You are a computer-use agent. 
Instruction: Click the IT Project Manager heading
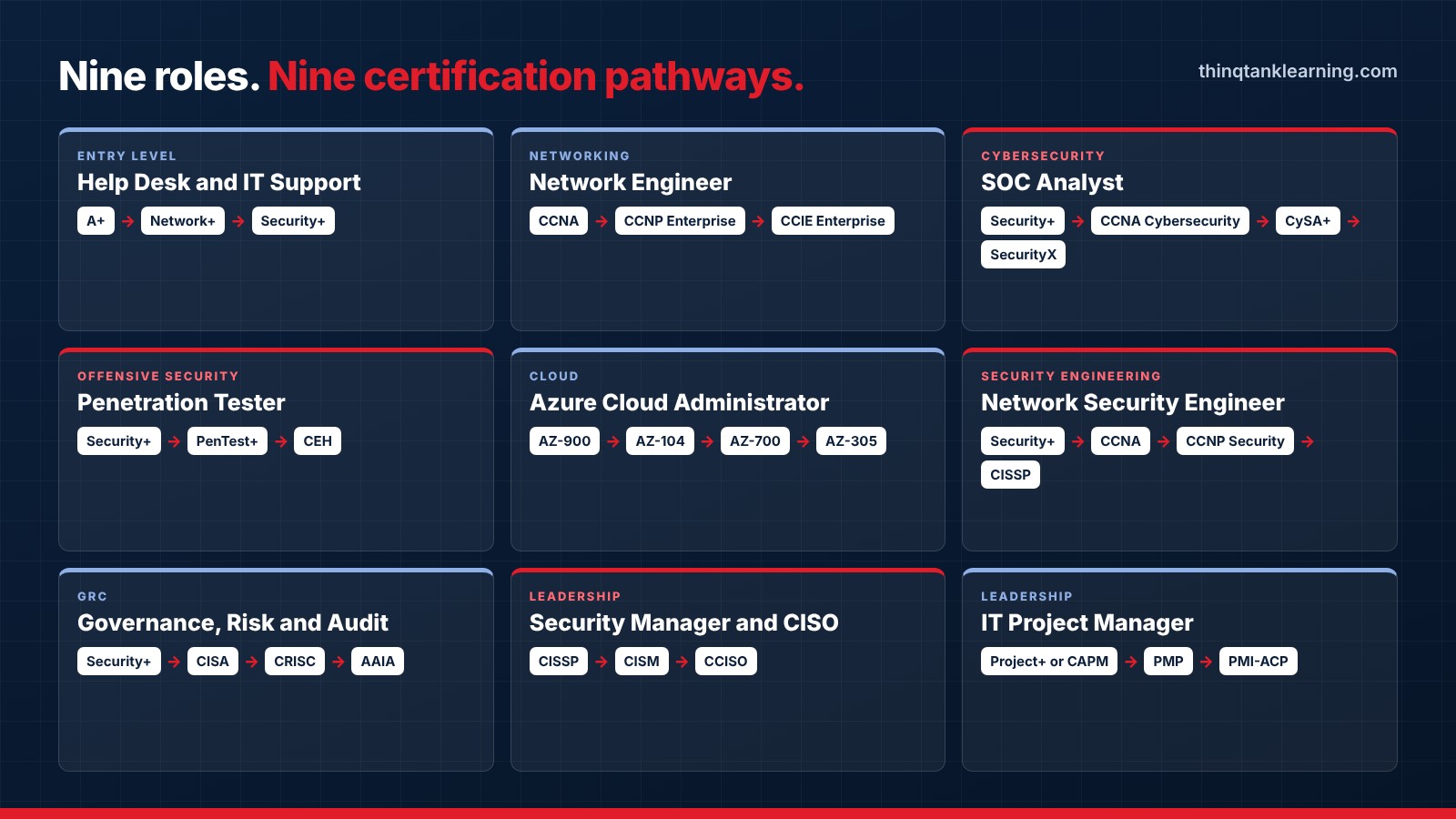click(1087, 623)
